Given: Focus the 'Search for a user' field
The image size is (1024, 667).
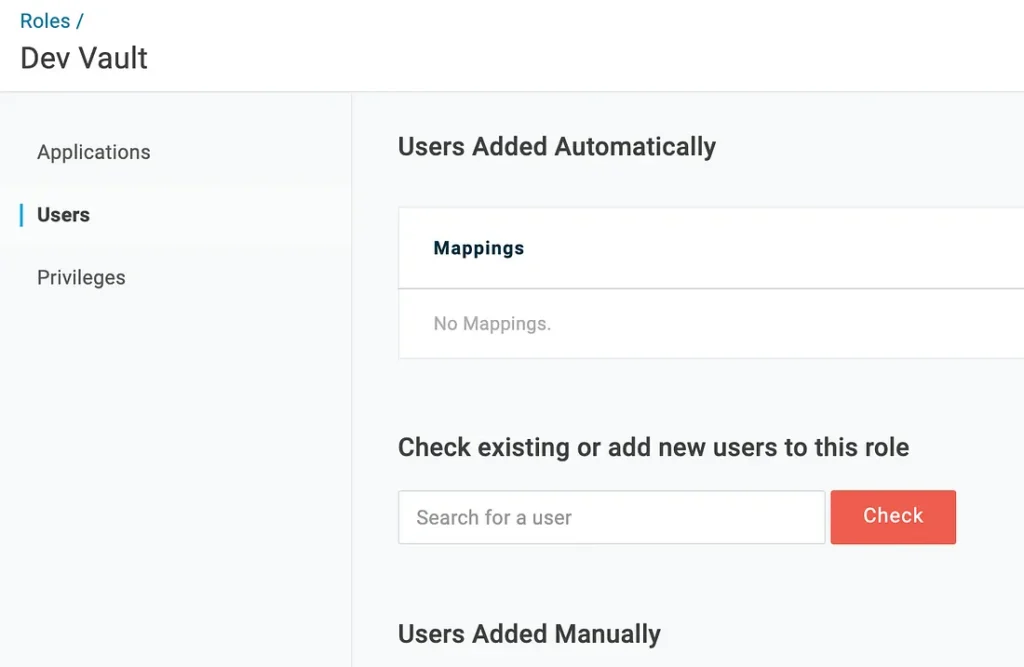Looking at the screenshot, I should (x=611, y=517).
